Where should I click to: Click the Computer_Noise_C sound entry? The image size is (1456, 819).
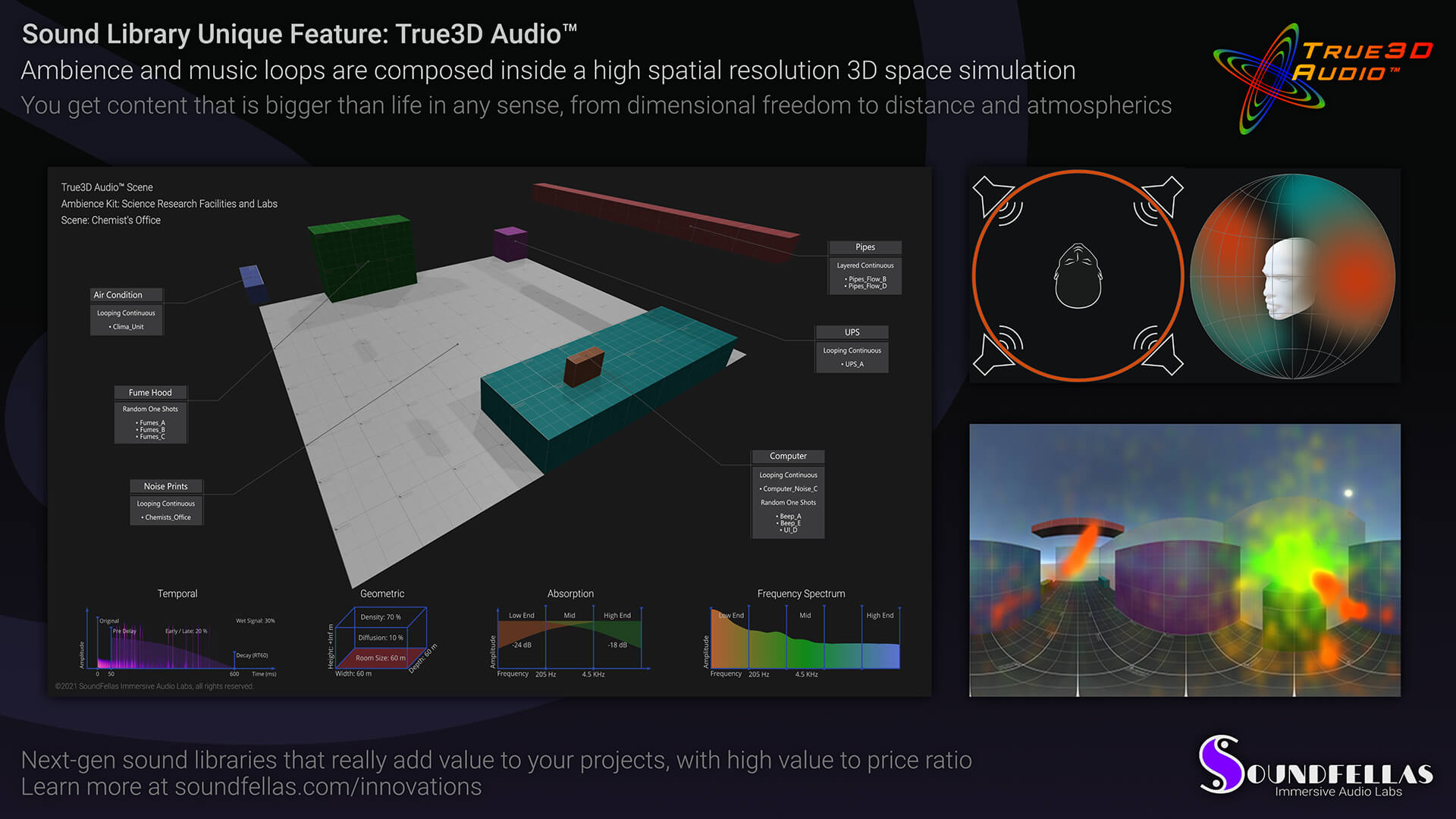click(x=789, y=489)
